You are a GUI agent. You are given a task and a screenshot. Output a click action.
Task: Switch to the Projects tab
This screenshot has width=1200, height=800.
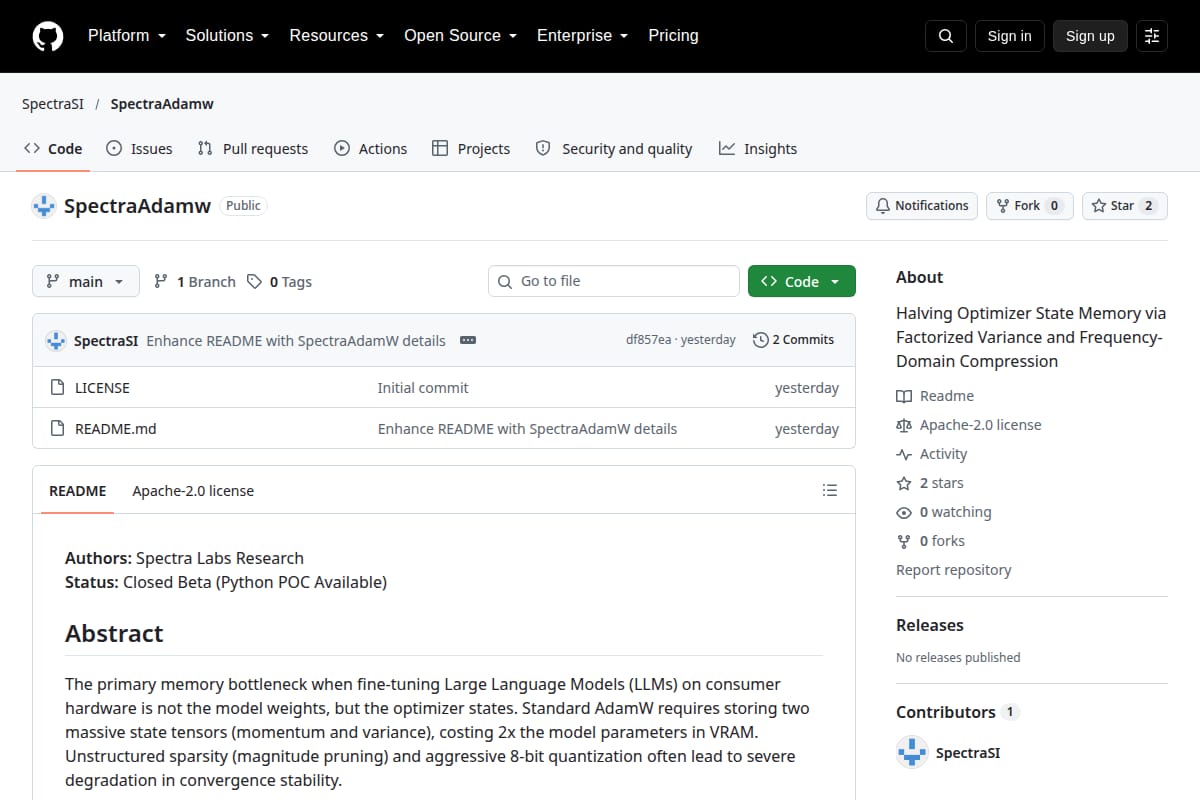[471, 149]
